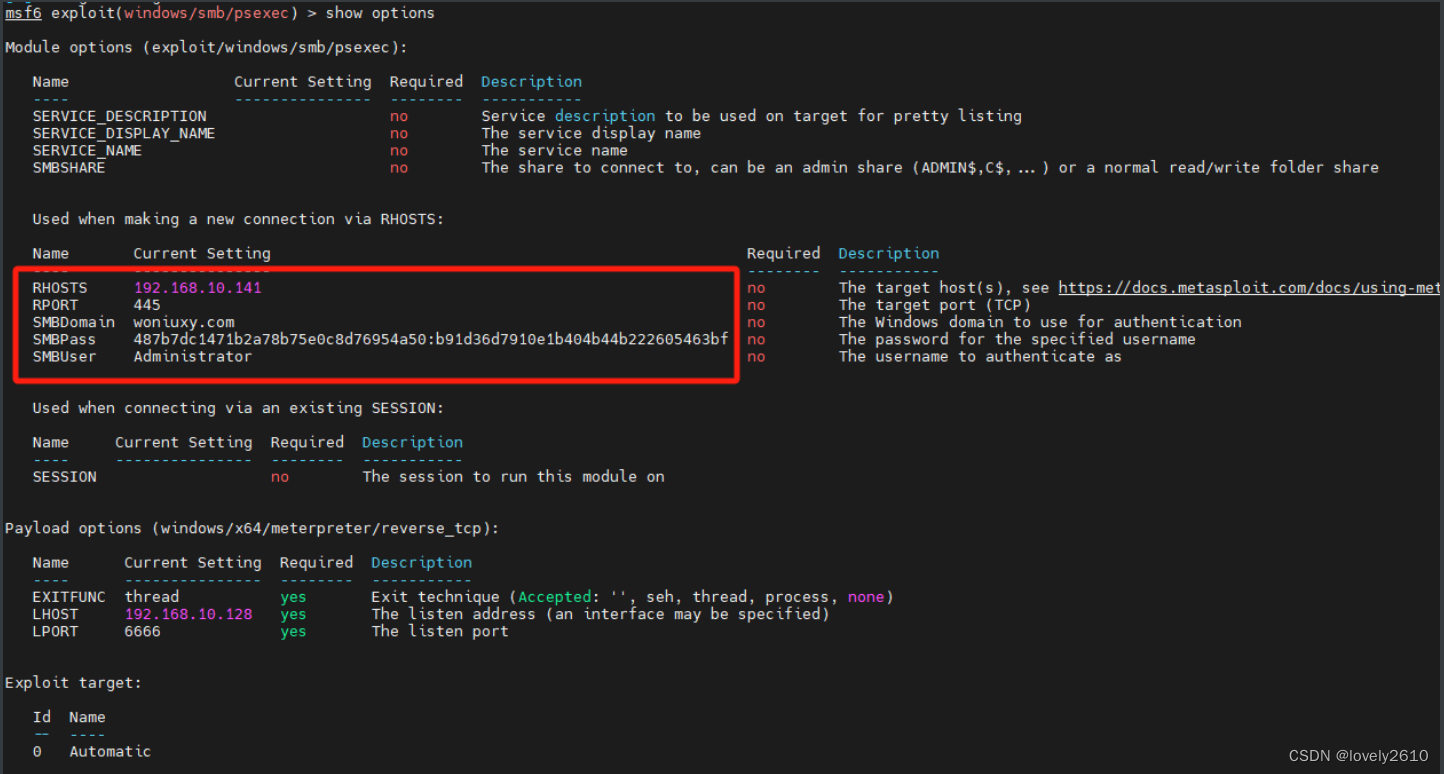The width and height of the screenshot is (1444, 774).
Task: Click the metasploit docs URL link
Action: [x=1251, y=288]
